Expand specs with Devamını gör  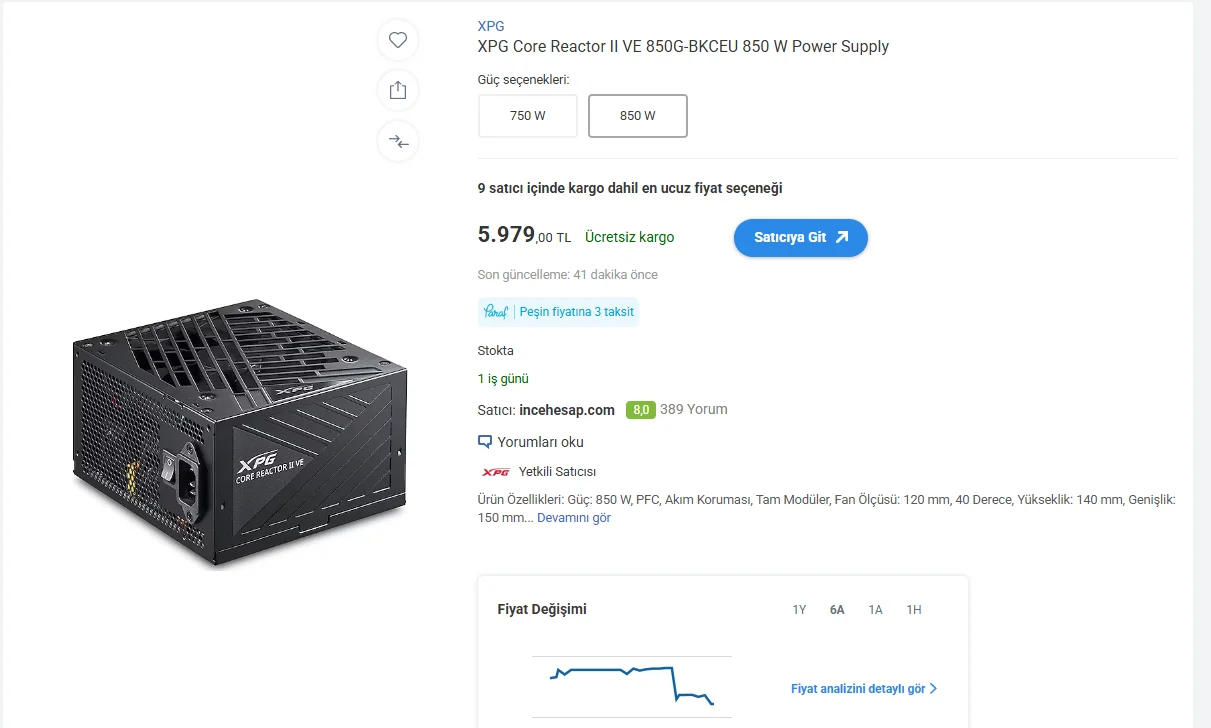pos(574,518)
